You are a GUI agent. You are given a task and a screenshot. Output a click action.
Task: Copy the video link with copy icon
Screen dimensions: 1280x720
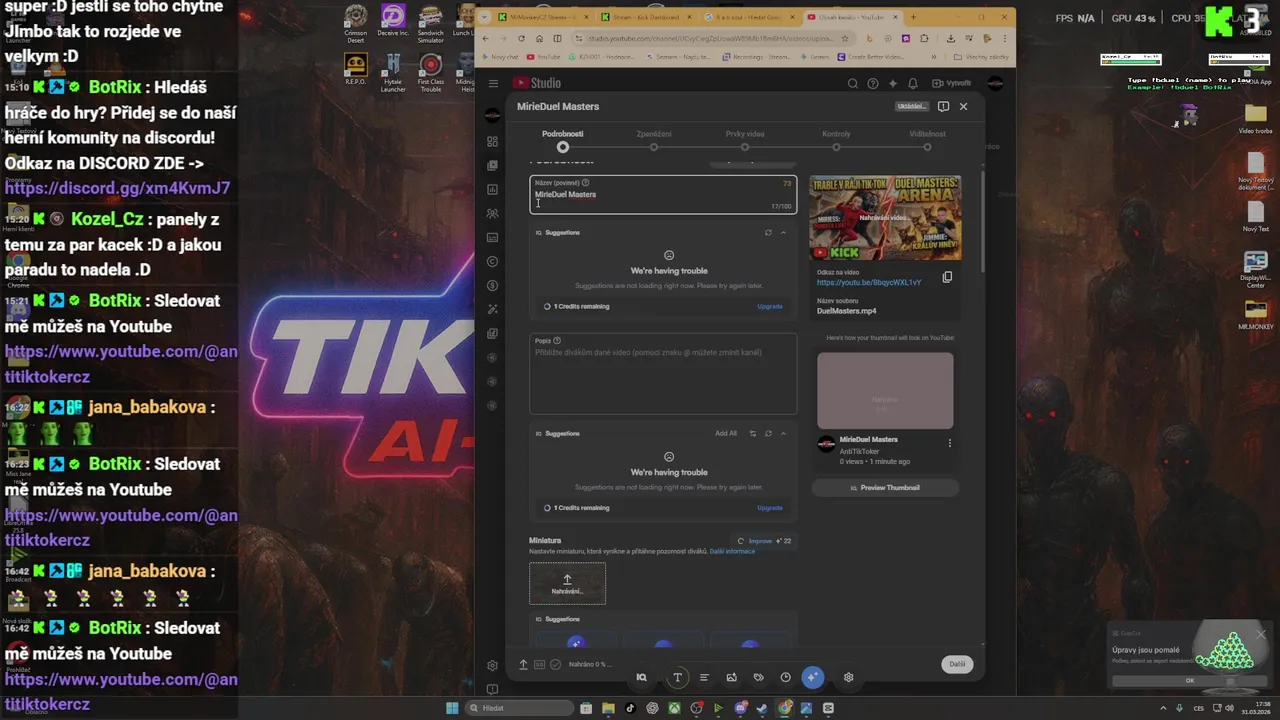pos(947,277)
